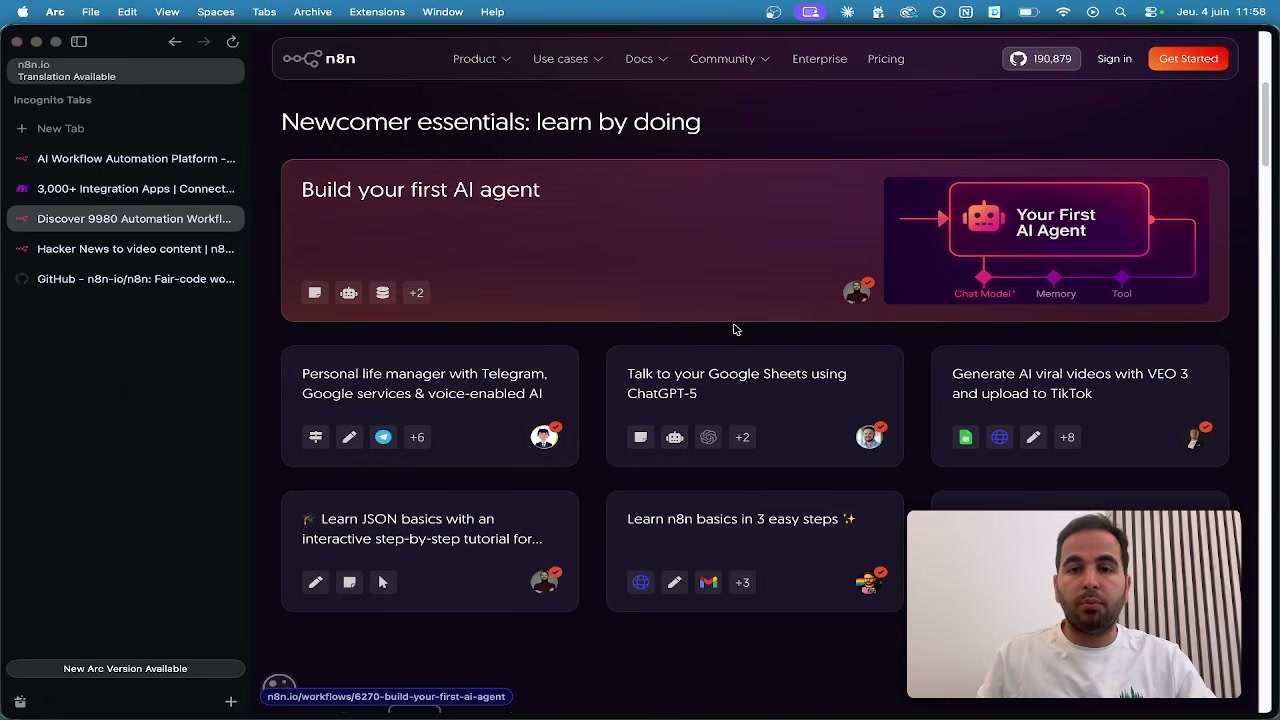This screenshot has height=720, width=1280.
Task: Click the New Arc Version Available banner
Action: [125, 669]
